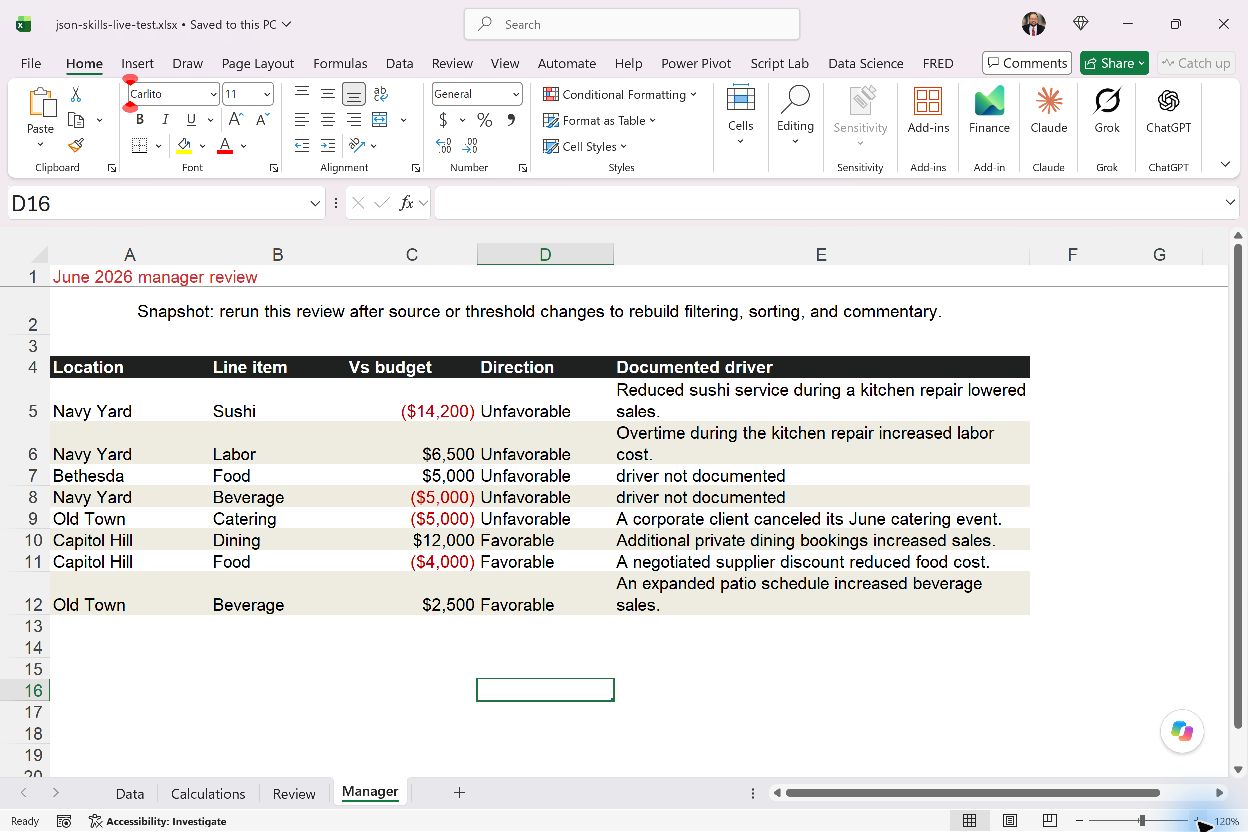Click the Cut scissors icon

pos(76,95)
